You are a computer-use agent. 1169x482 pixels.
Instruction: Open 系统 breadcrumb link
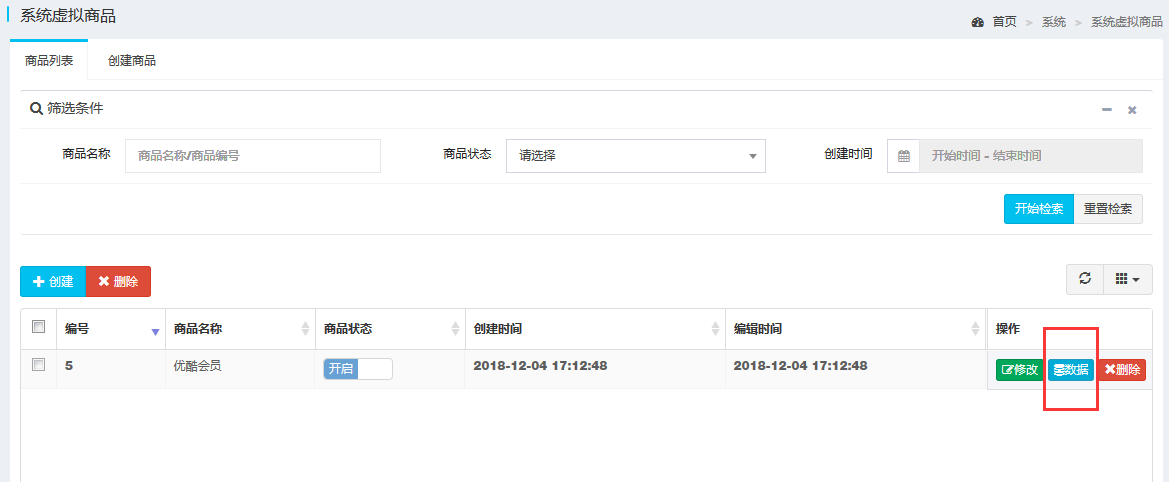click(1053, 22)
